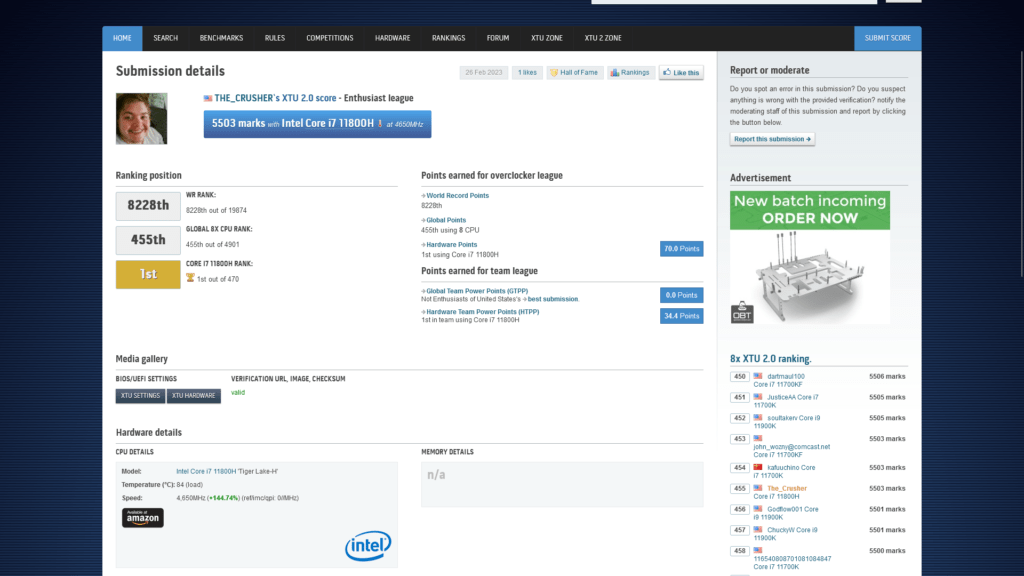Click the China flag next to kafuuchino
Image resolution: width=1024 pixels, height=576 pixels.
(758, 468)
